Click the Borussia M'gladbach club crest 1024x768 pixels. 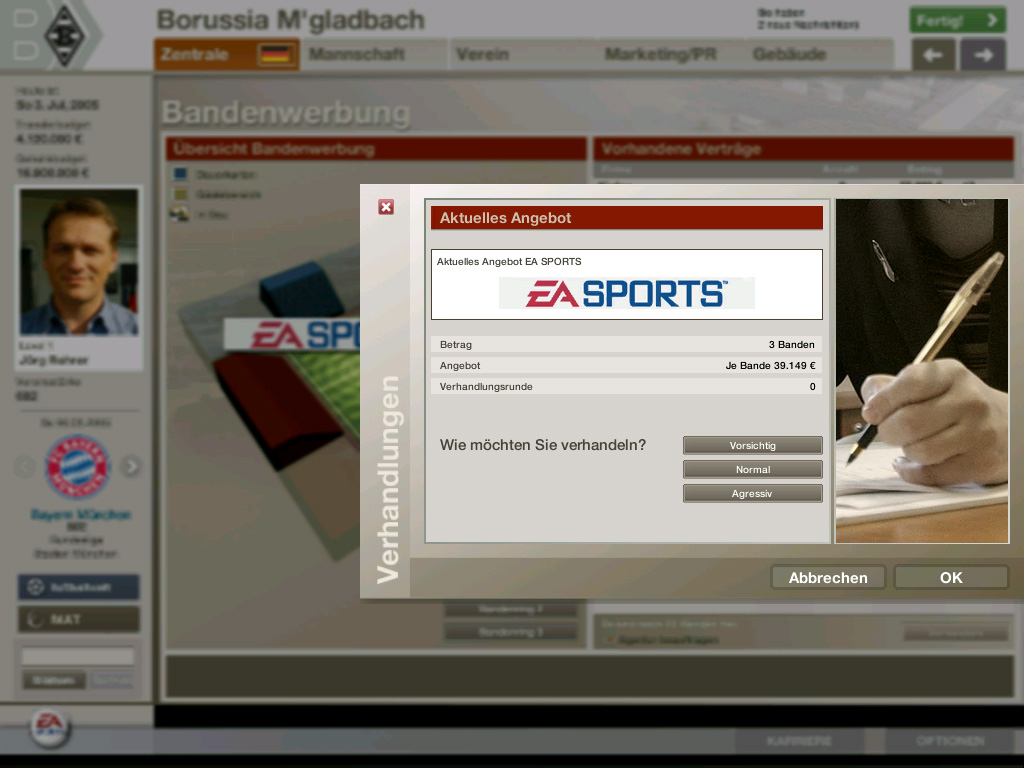click(66, 35)
